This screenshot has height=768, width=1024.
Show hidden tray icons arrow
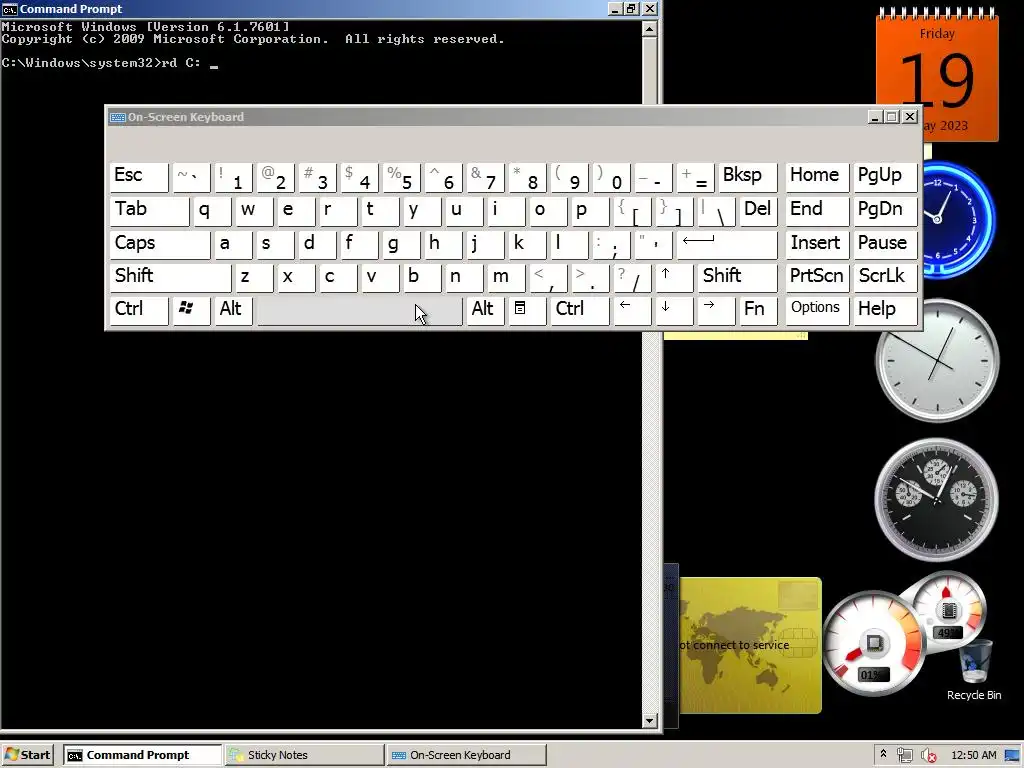884,754
